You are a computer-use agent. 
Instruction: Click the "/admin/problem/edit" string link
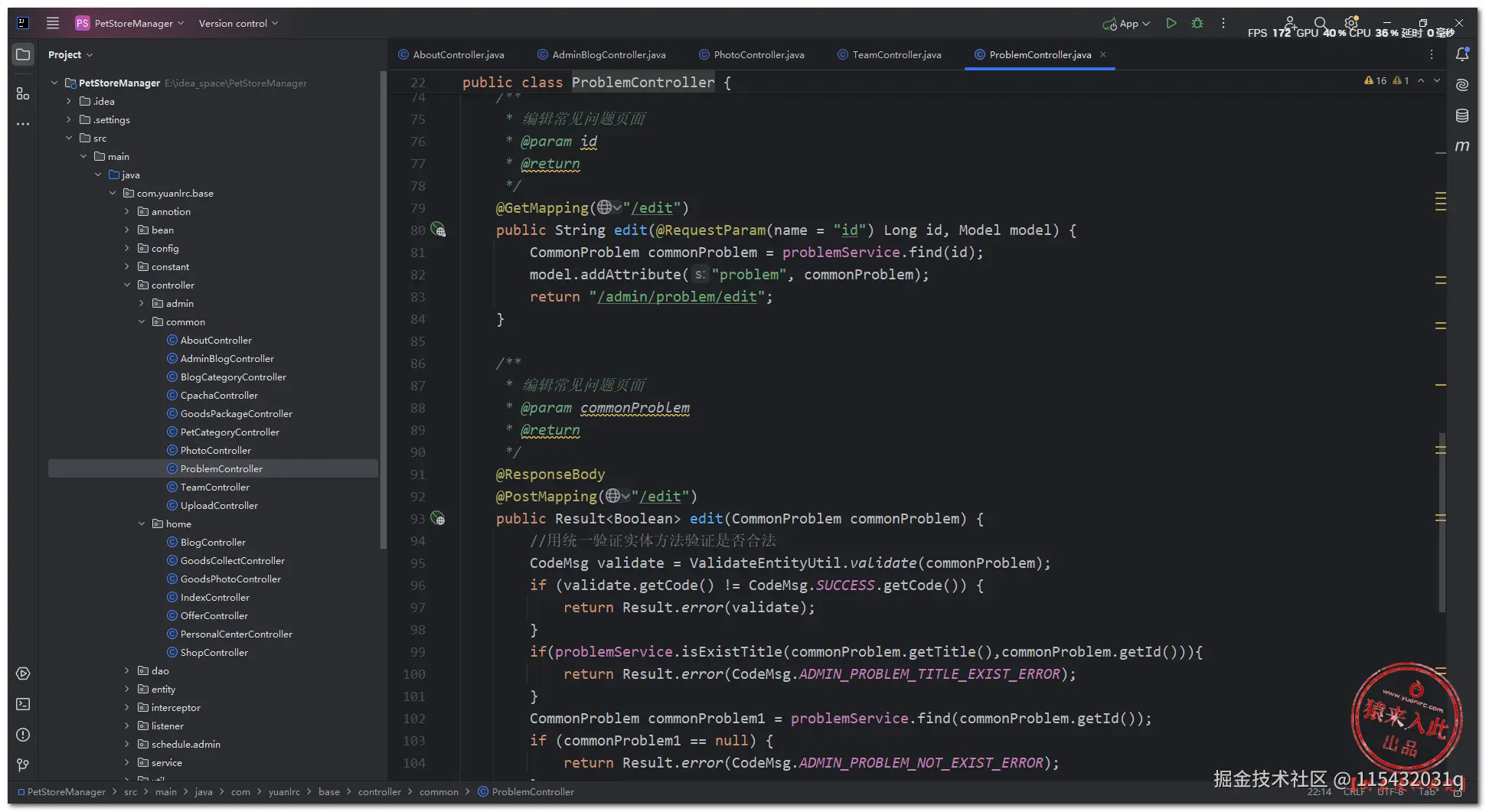[676, 296]
